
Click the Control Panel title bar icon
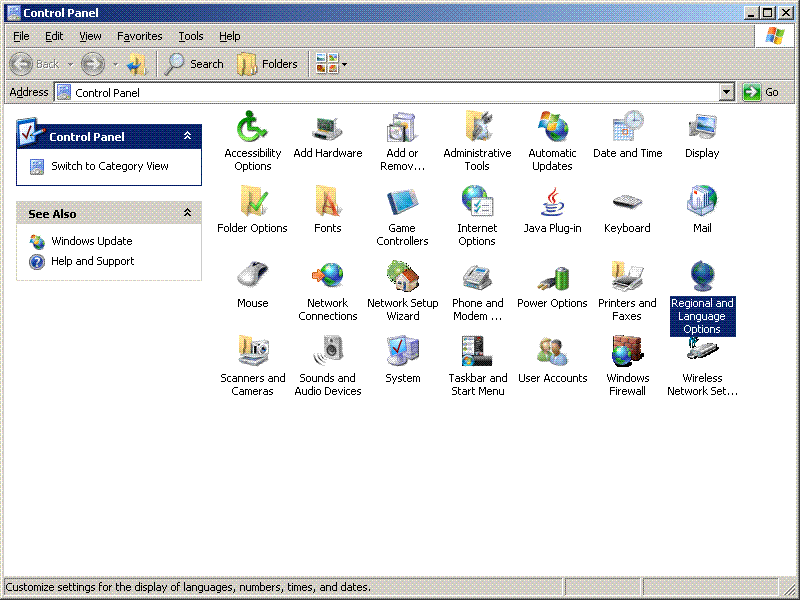pyautogui.click(x=13, y=13)
